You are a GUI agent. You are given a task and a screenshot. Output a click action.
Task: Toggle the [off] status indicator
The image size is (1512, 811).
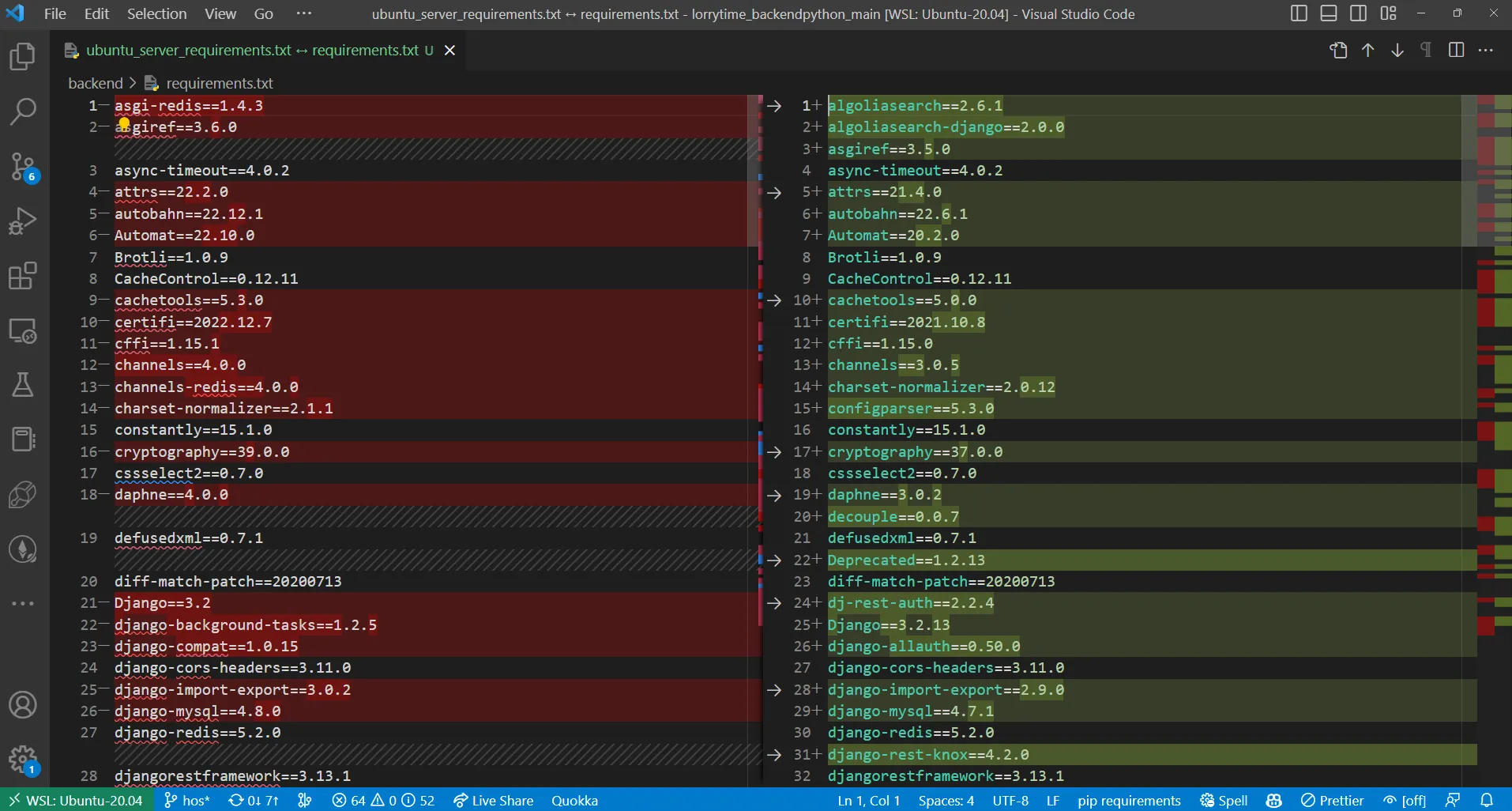coord(1405,800)
